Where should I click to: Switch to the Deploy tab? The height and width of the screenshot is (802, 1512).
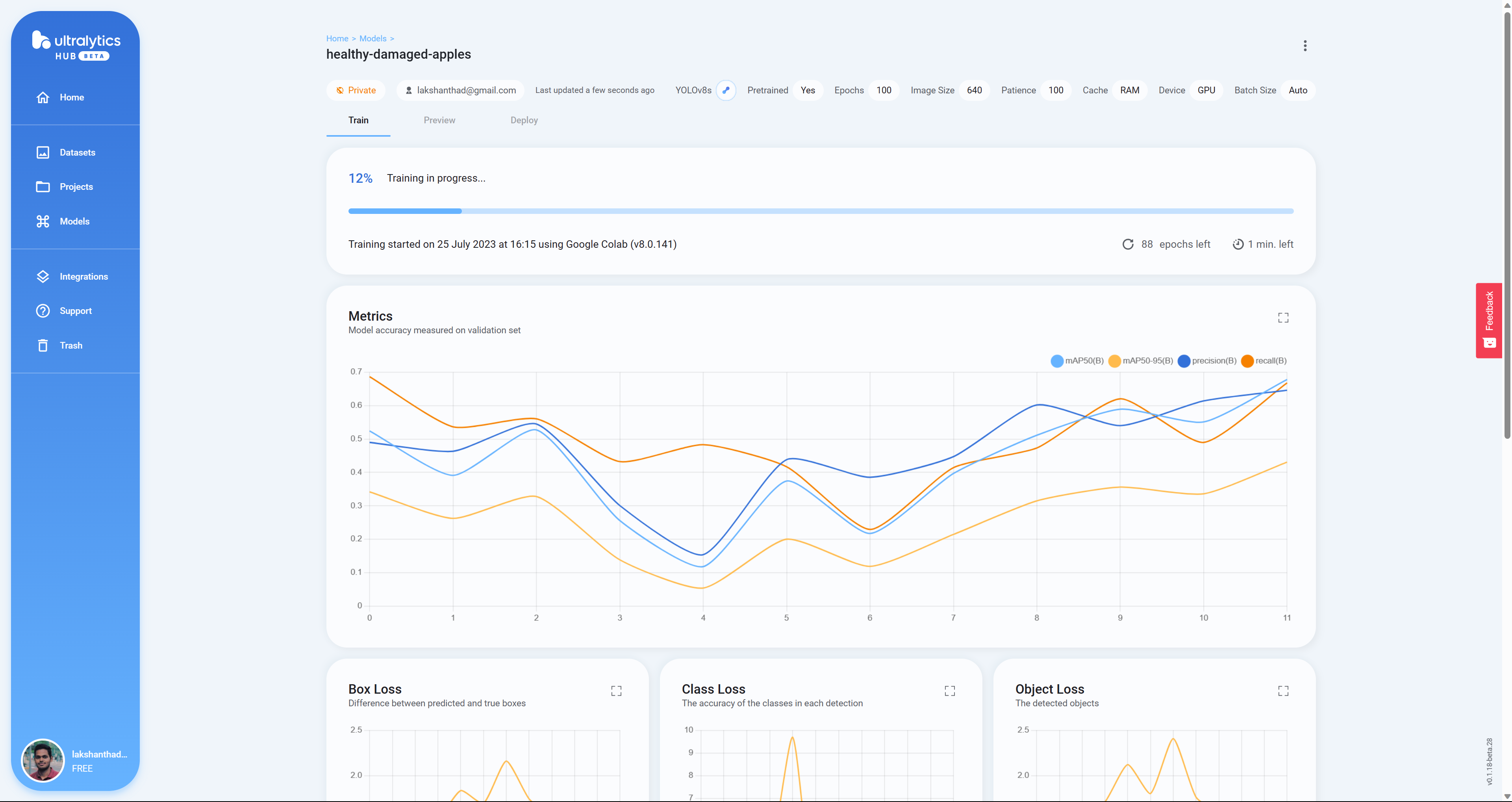(x=524, y=121)
